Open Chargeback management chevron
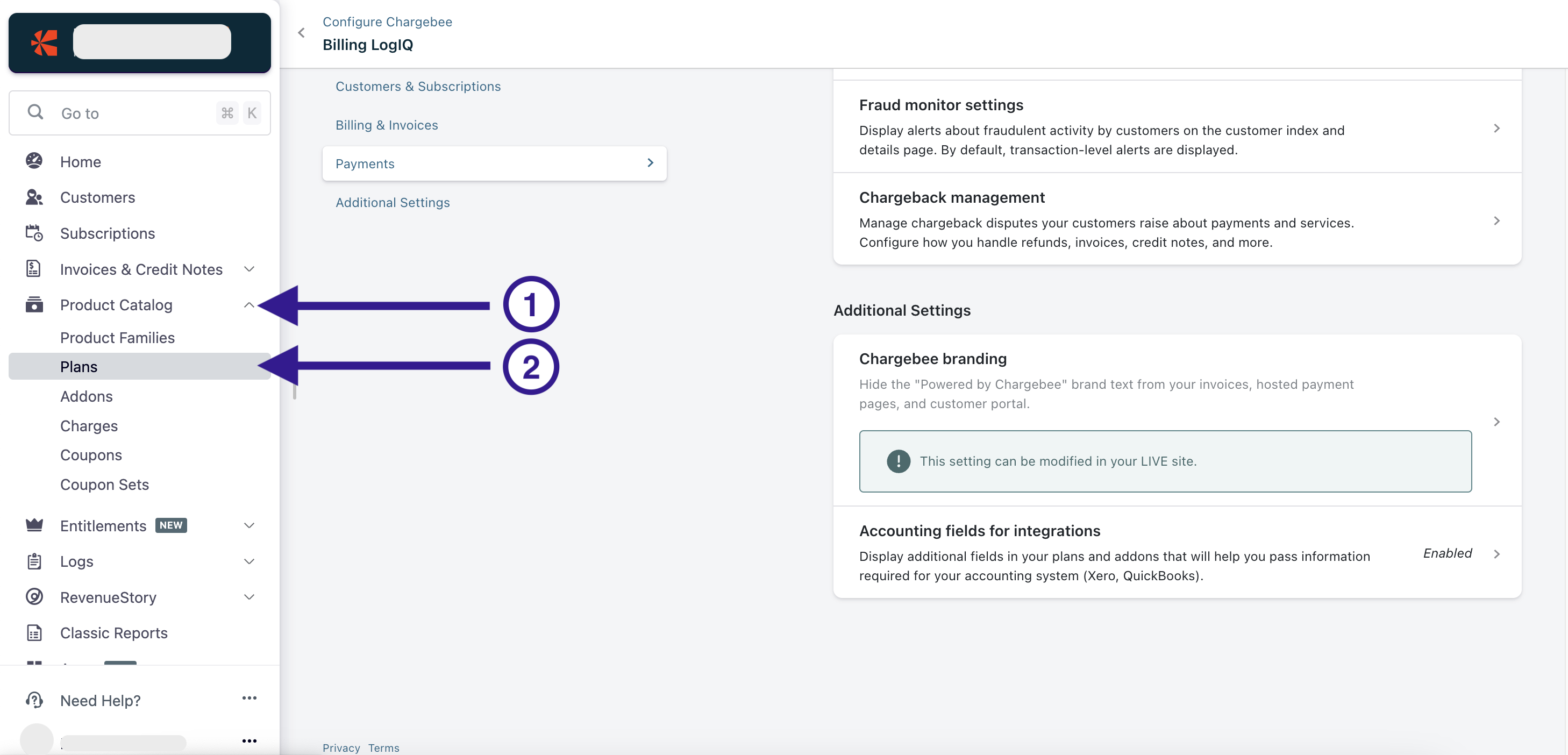Viewport: 1568px width, 755px height. (1497, 220)
